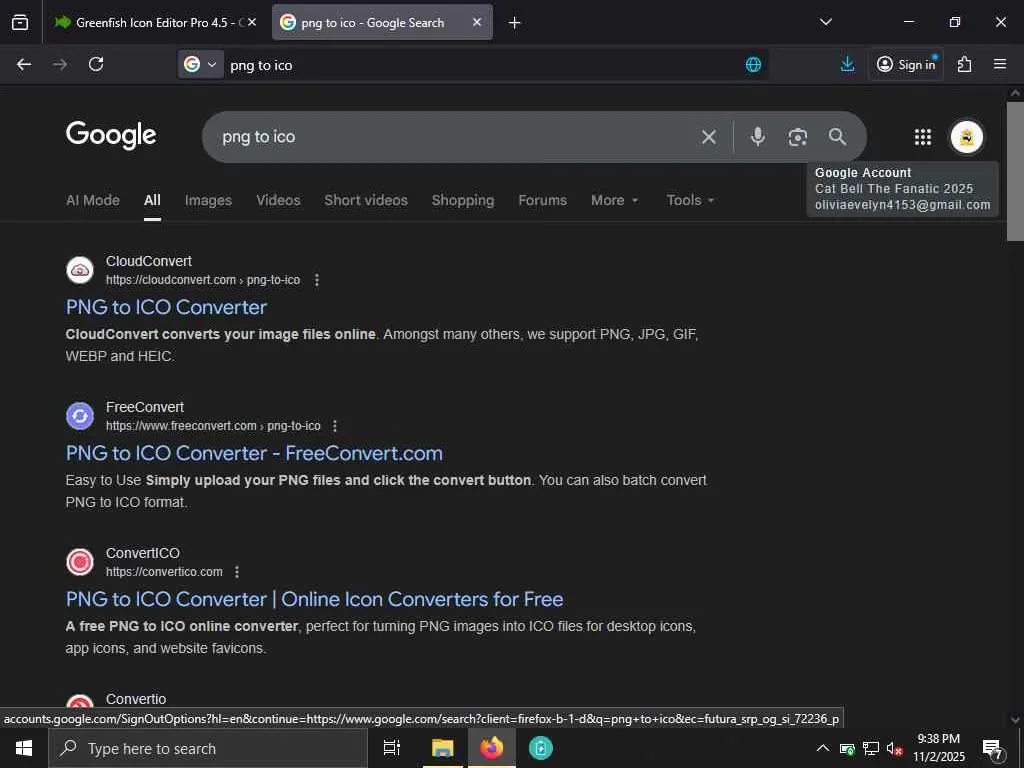Open the Firefox View icon at top left
Image resolution: width=1024 pixels, height=768 pixels.
[20, 22]
